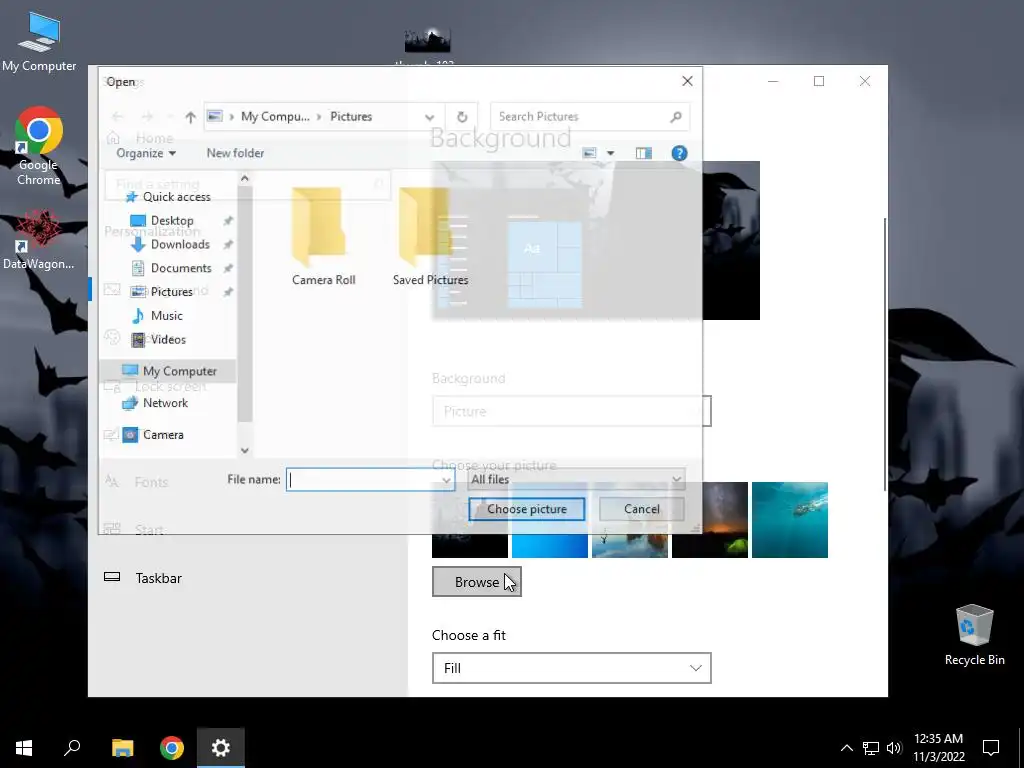This screenshot has width=1024, height=768.
Task: Click the Pictures breadcrumb in address bar
Action: 351,116
